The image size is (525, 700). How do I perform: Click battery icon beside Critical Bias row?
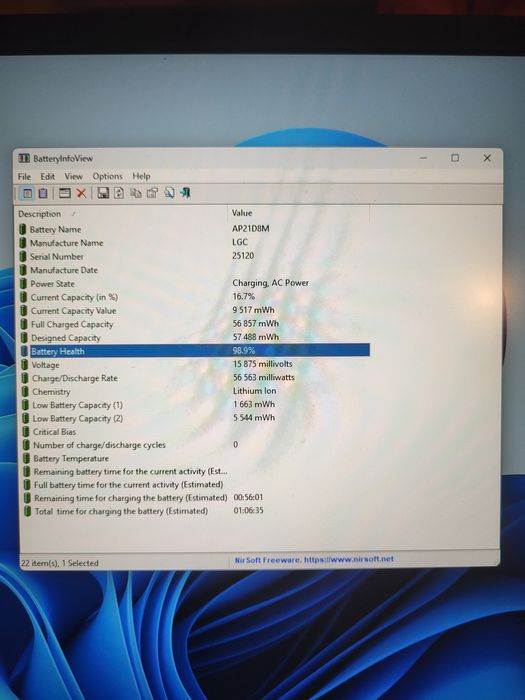click(x=25, y=432)
